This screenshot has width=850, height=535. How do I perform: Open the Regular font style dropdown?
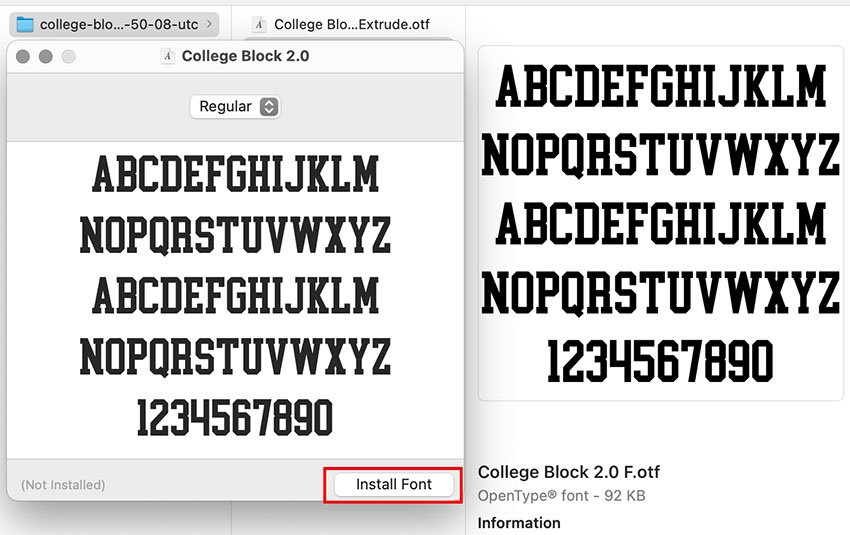[235, 107]
